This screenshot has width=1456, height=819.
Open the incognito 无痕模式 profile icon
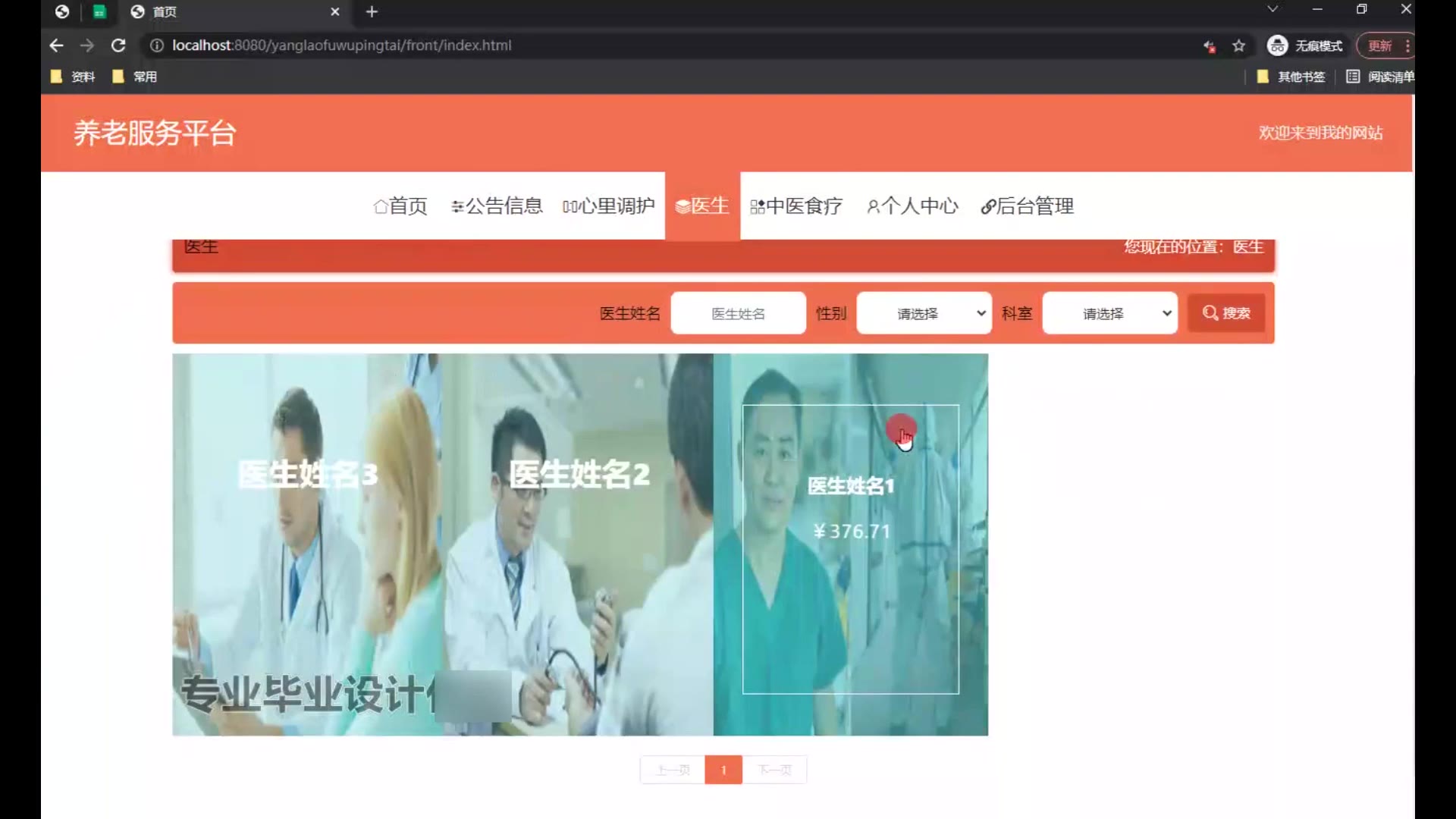[x=1277, y=45]
